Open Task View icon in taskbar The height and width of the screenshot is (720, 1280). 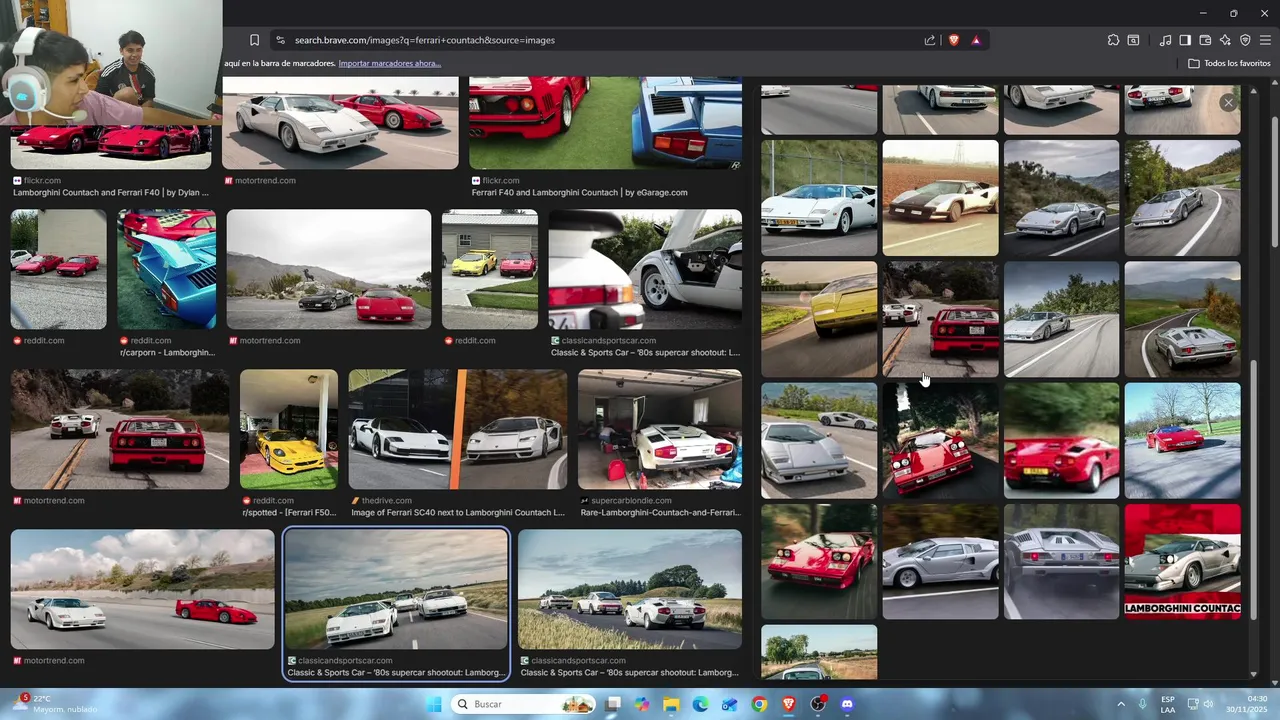point(613,704)
